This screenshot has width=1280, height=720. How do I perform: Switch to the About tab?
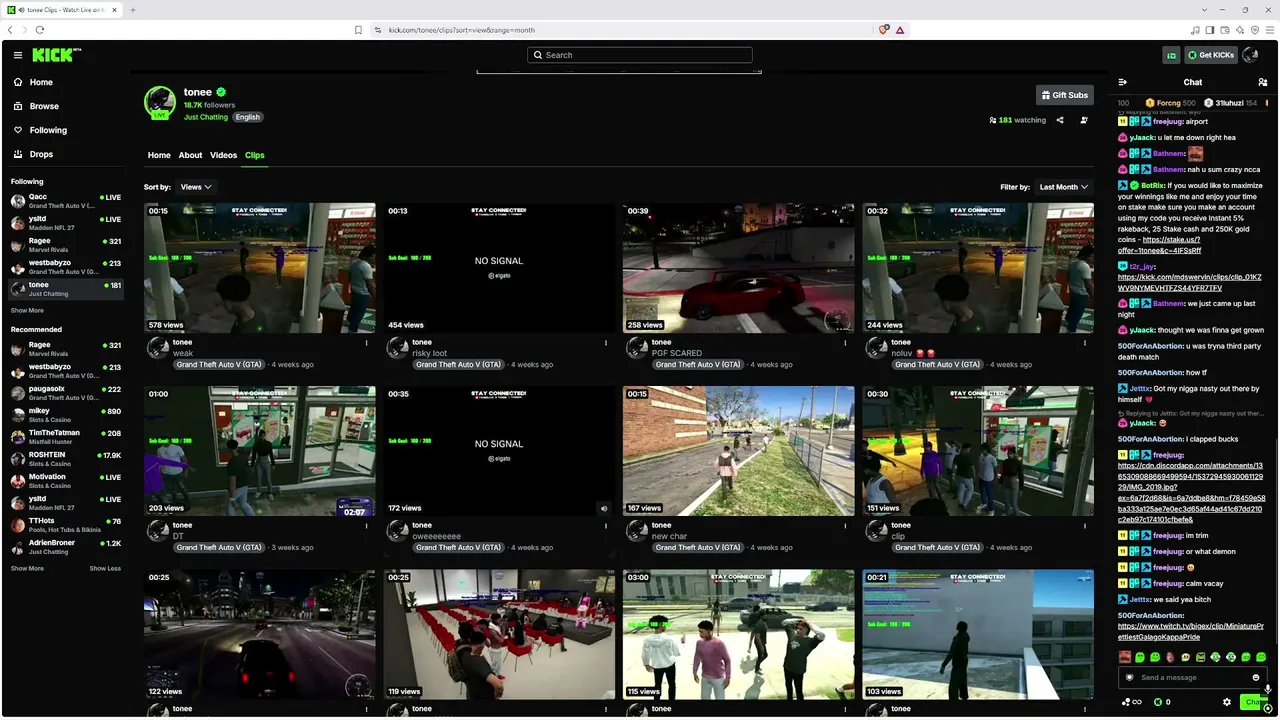(190, 155)
